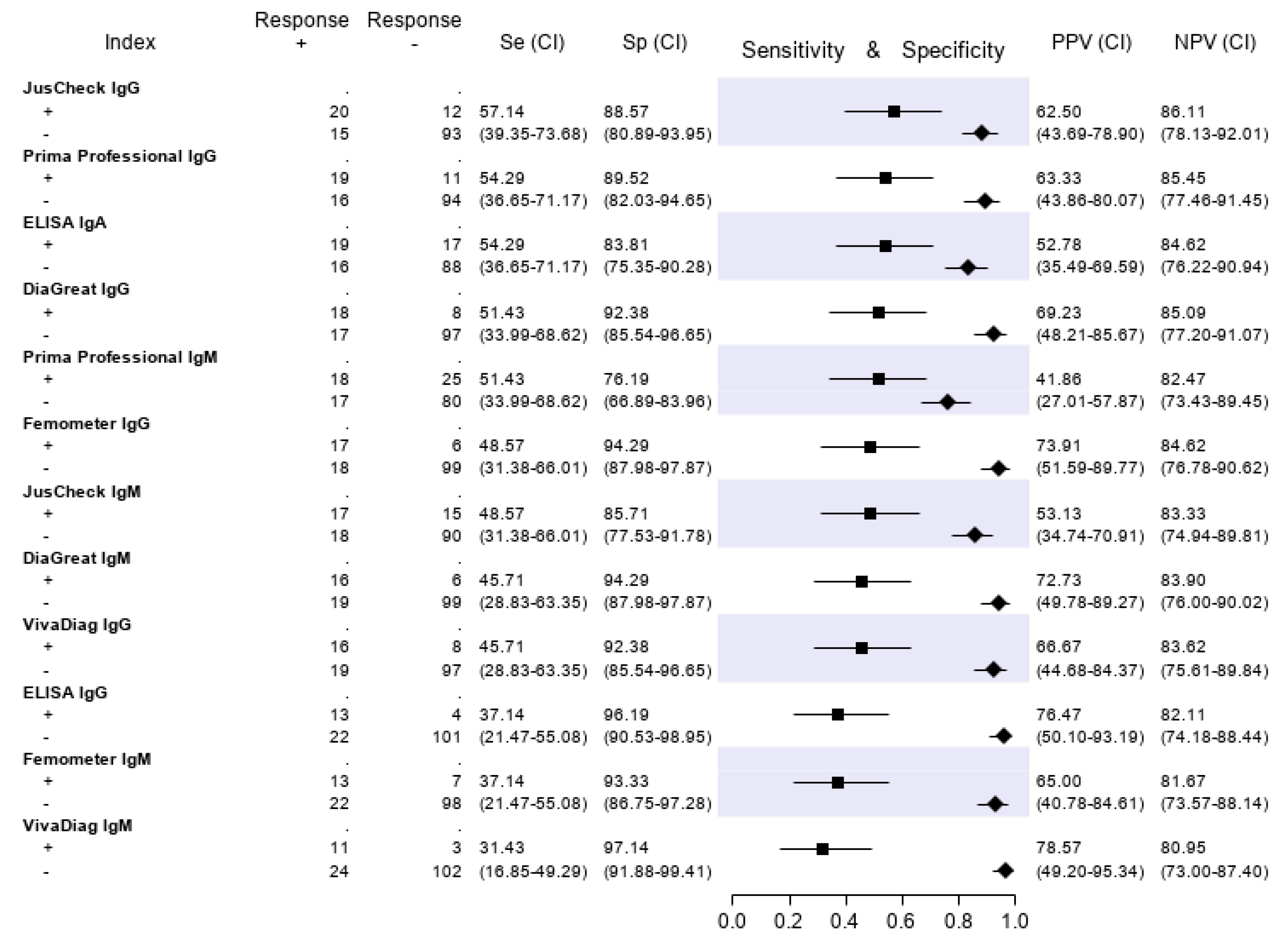Click the 1.0 tick label on axis
The image size is (1288, 940).
[x=1014, y=921]
